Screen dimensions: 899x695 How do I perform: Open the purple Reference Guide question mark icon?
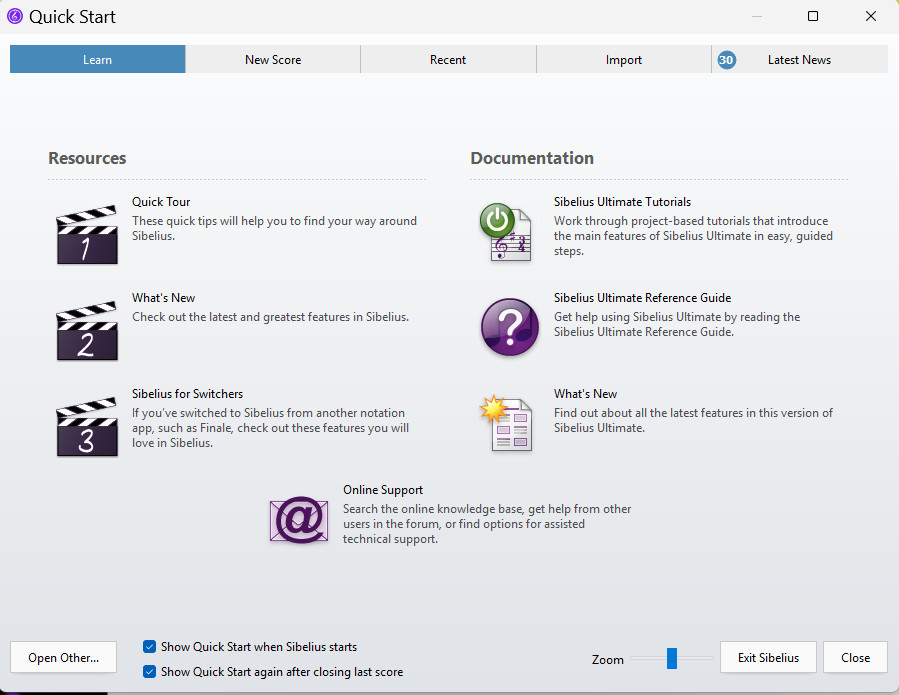pyautogui.click(x=510, y=327)
